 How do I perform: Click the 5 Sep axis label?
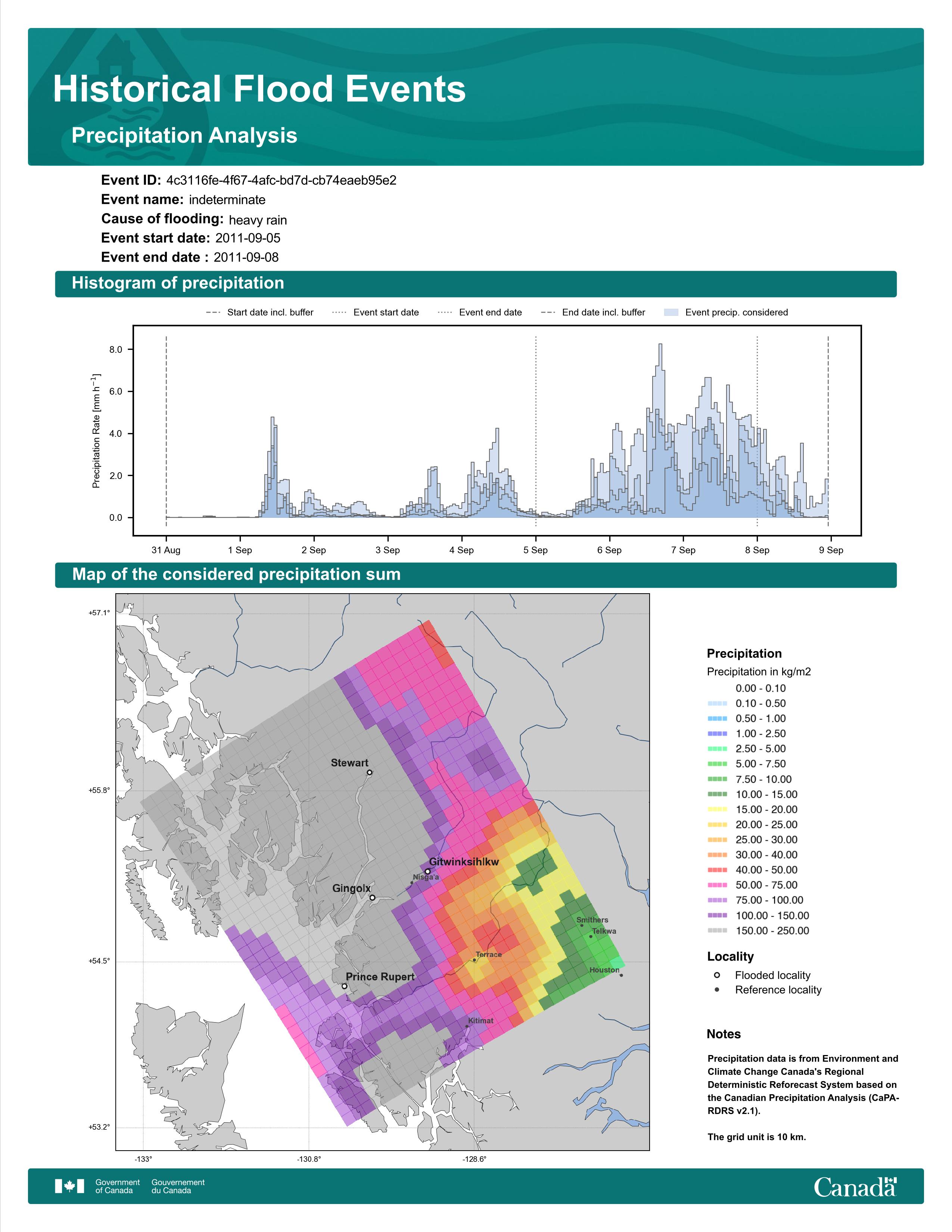[536, 550]
